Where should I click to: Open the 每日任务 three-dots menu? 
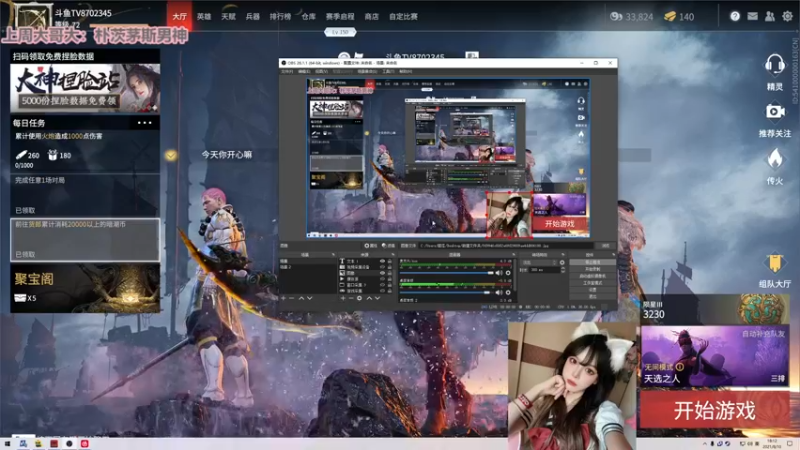click(x=144, y=123)
